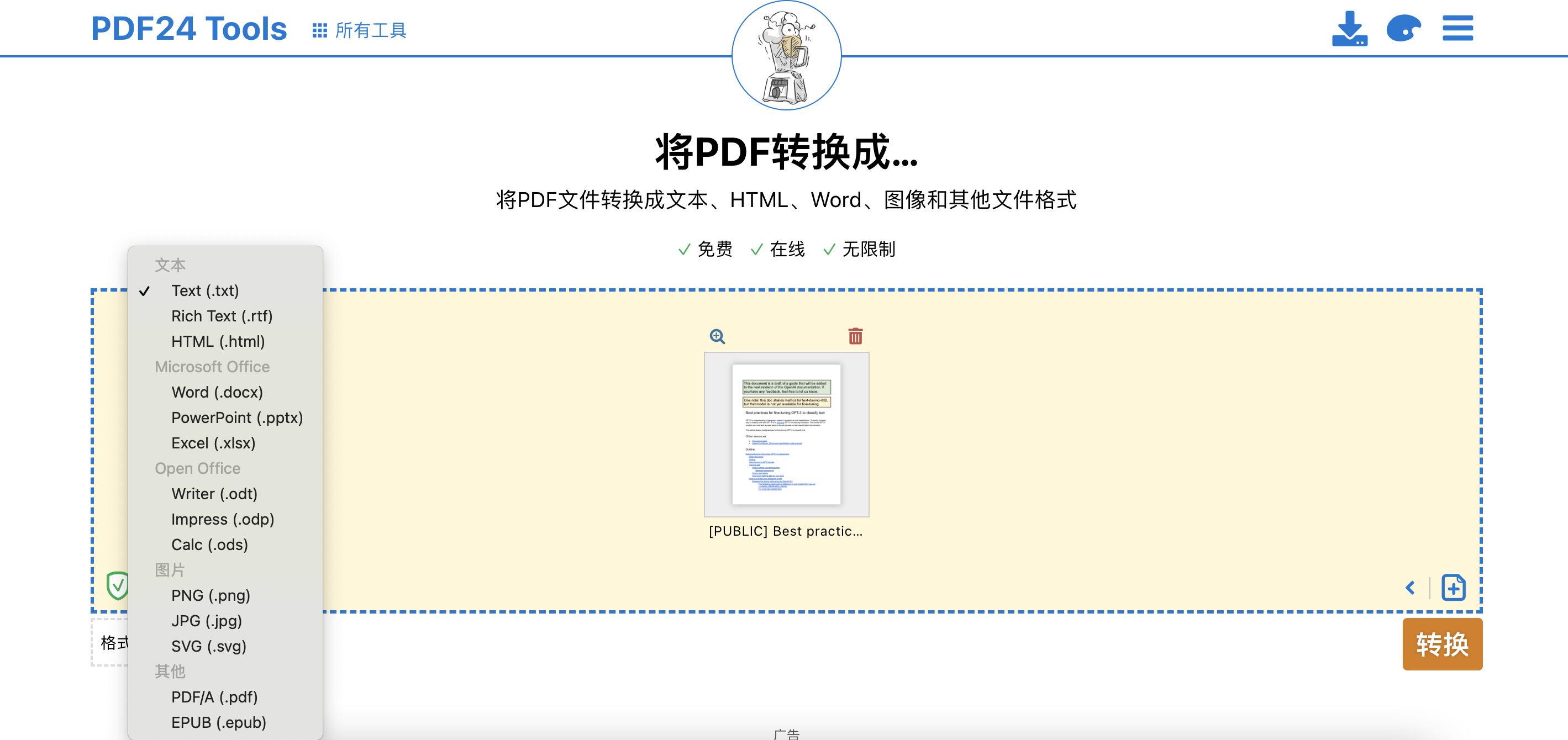1568x740 pixels.
Task: Select PDF/A (.pdf) menu entry
Action: point(214,697)
